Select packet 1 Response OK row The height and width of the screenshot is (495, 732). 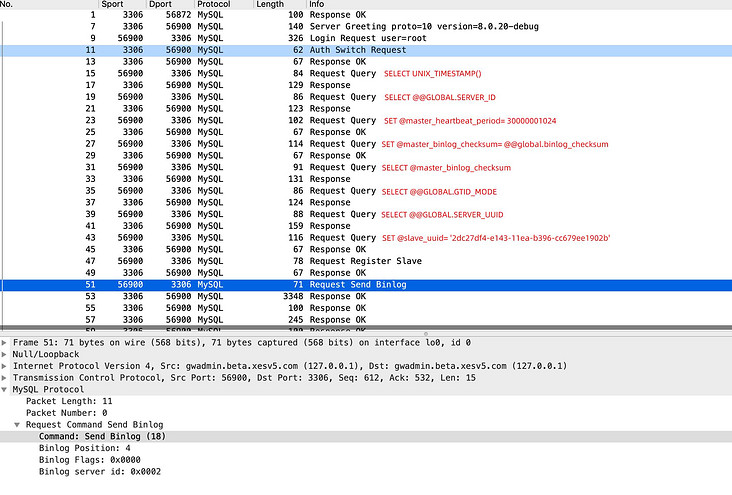pos(366,15)
